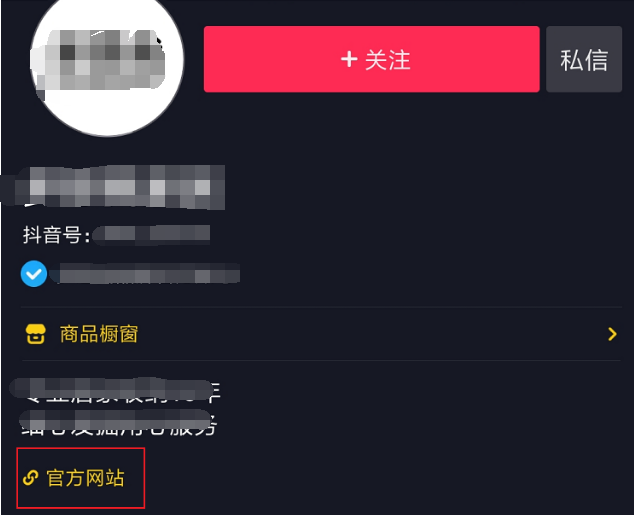Click the plus icon inside the follow button
This screenshot has height=515, width=634.
(349, 60)
